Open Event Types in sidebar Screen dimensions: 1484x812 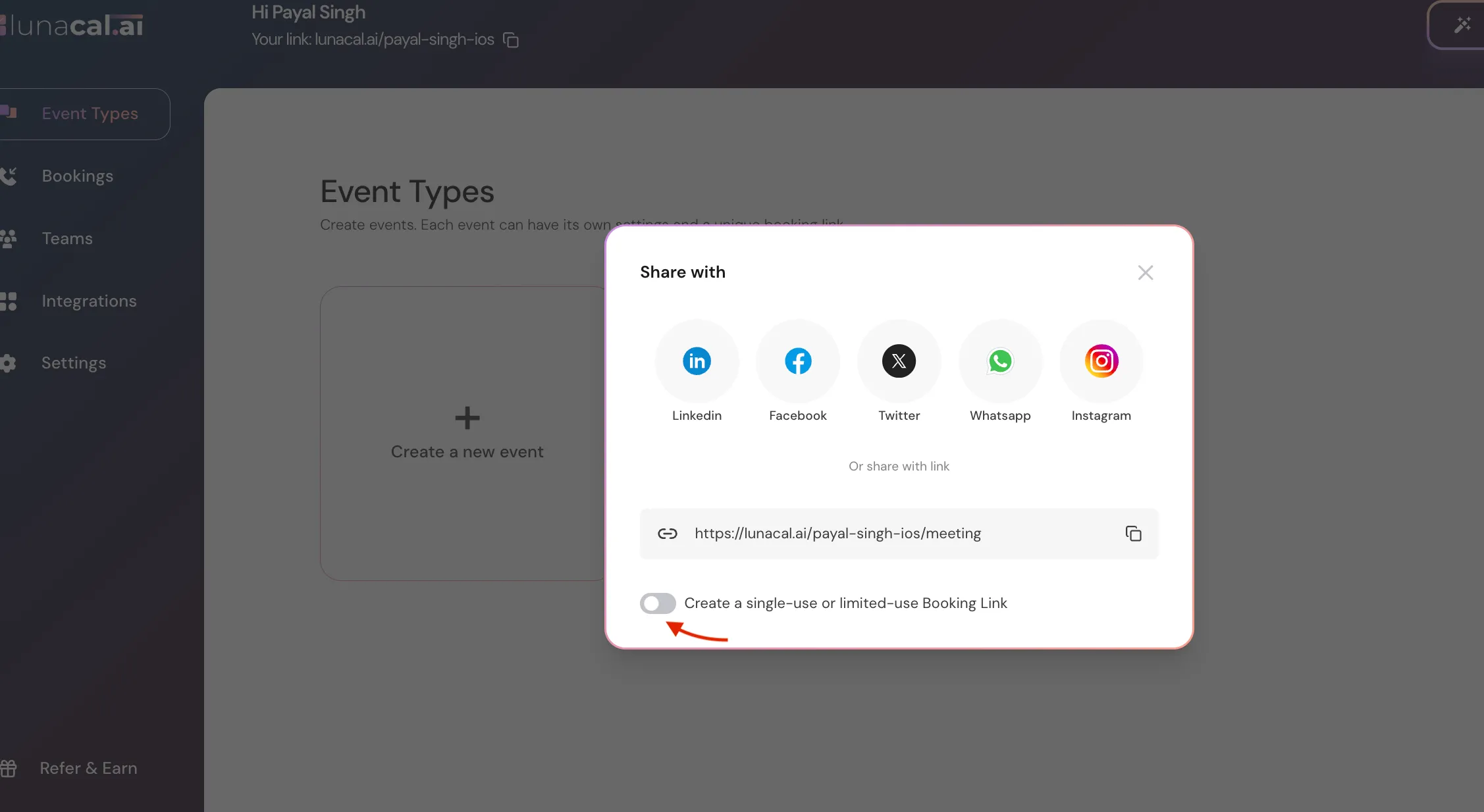click(90, 114)
